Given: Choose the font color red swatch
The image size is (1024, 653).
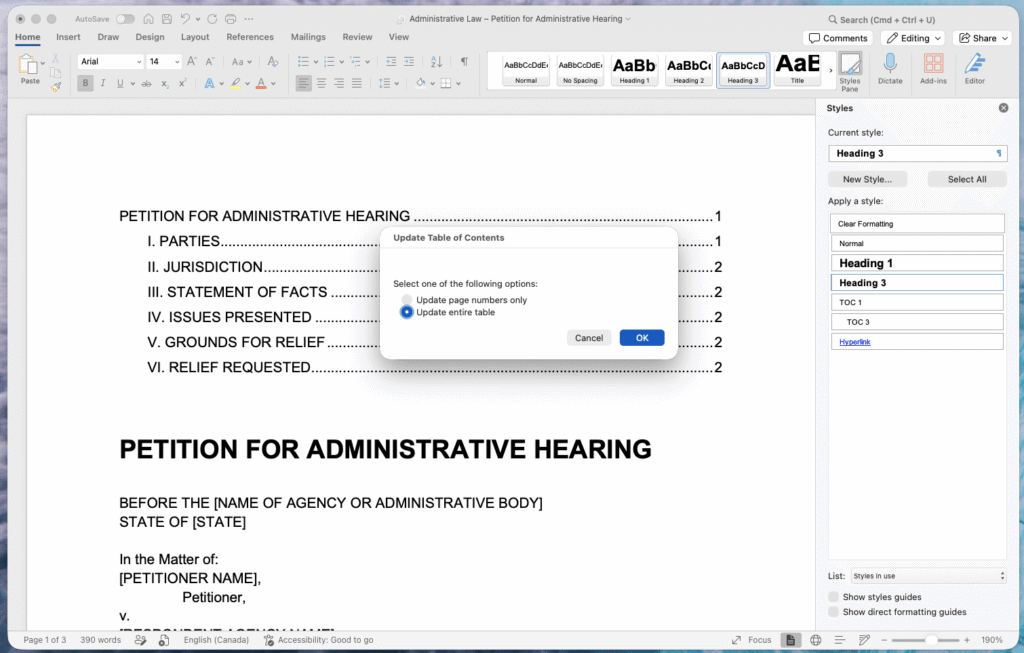Looking at the screenshot, I should pyautogui.click(x=261, y=83).
